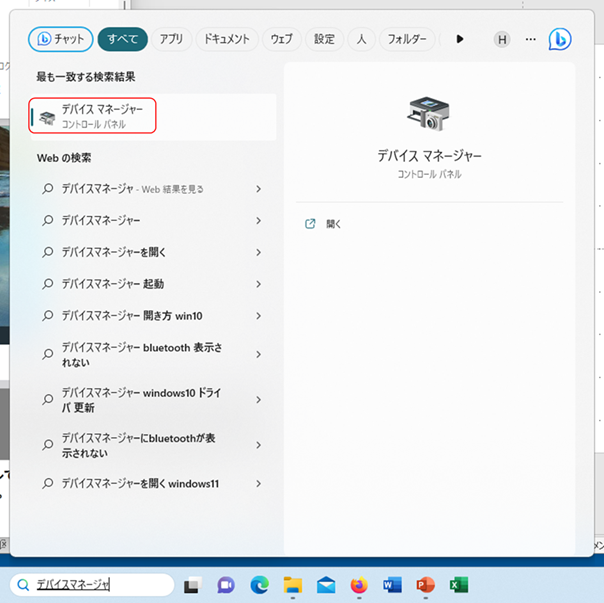Expand the デバイスマネージャー 起動 suggestion arrow
The height and width of the screenshot is (603, 604).
pyautogui.click(x=258, y=284)
